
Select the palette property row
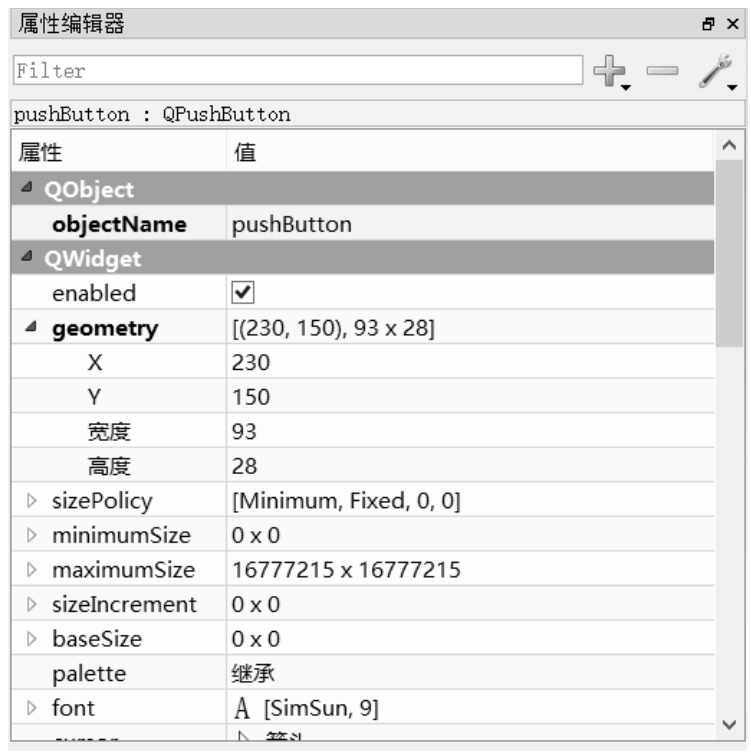click(90, 674)
